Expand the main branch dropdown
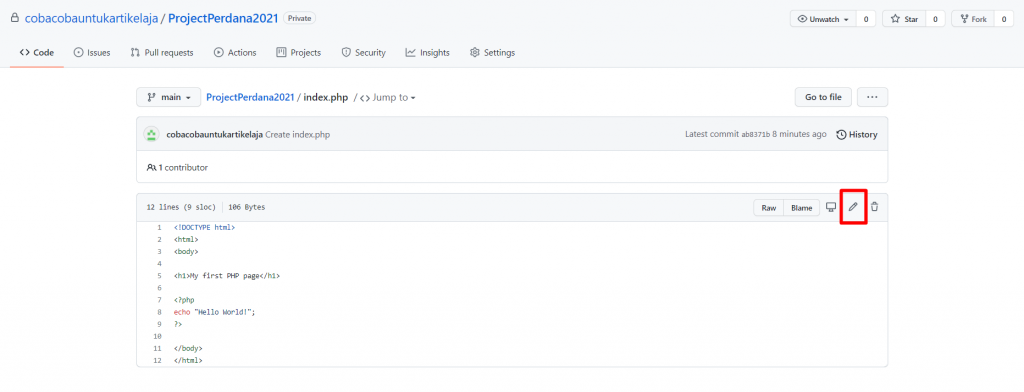This screenshot has width=1024, height=392. (168, 97)
